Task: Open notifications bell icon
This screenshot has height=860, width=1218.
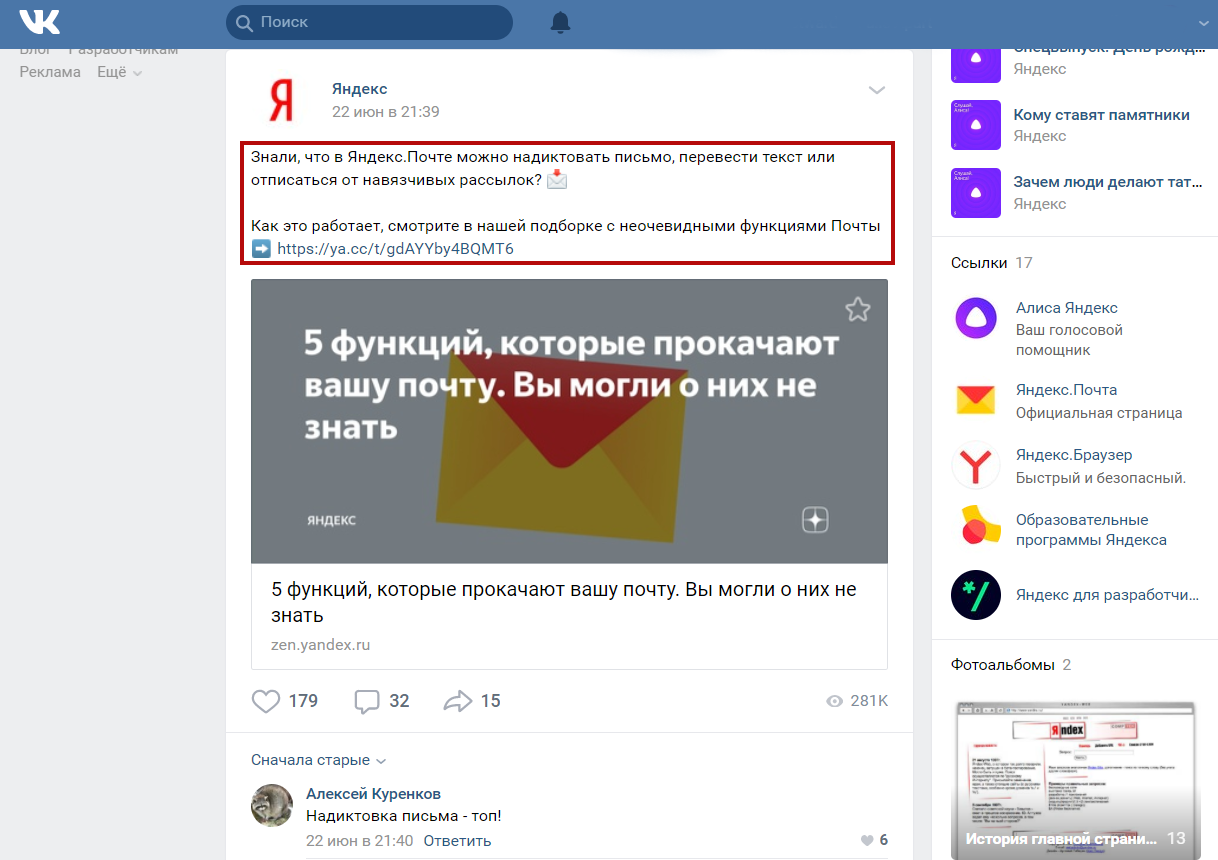Action: (x=561, y=22)
